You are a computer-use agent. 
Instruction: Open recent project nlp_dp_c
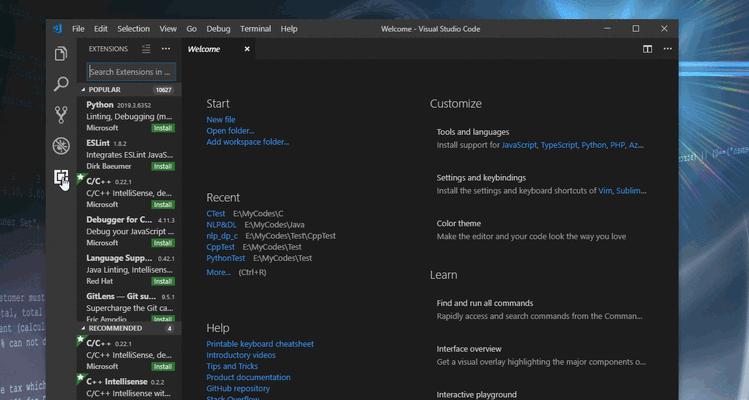coord(222,236)
